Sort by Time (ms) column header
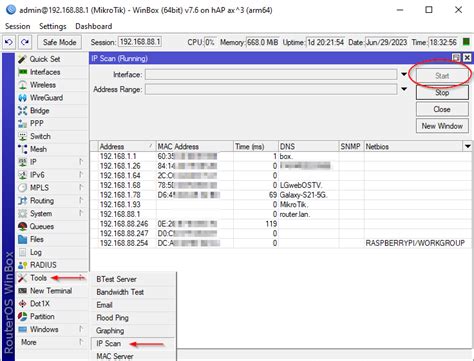Image resolution: width=474 pixels, height=361 pixels. 256,146
